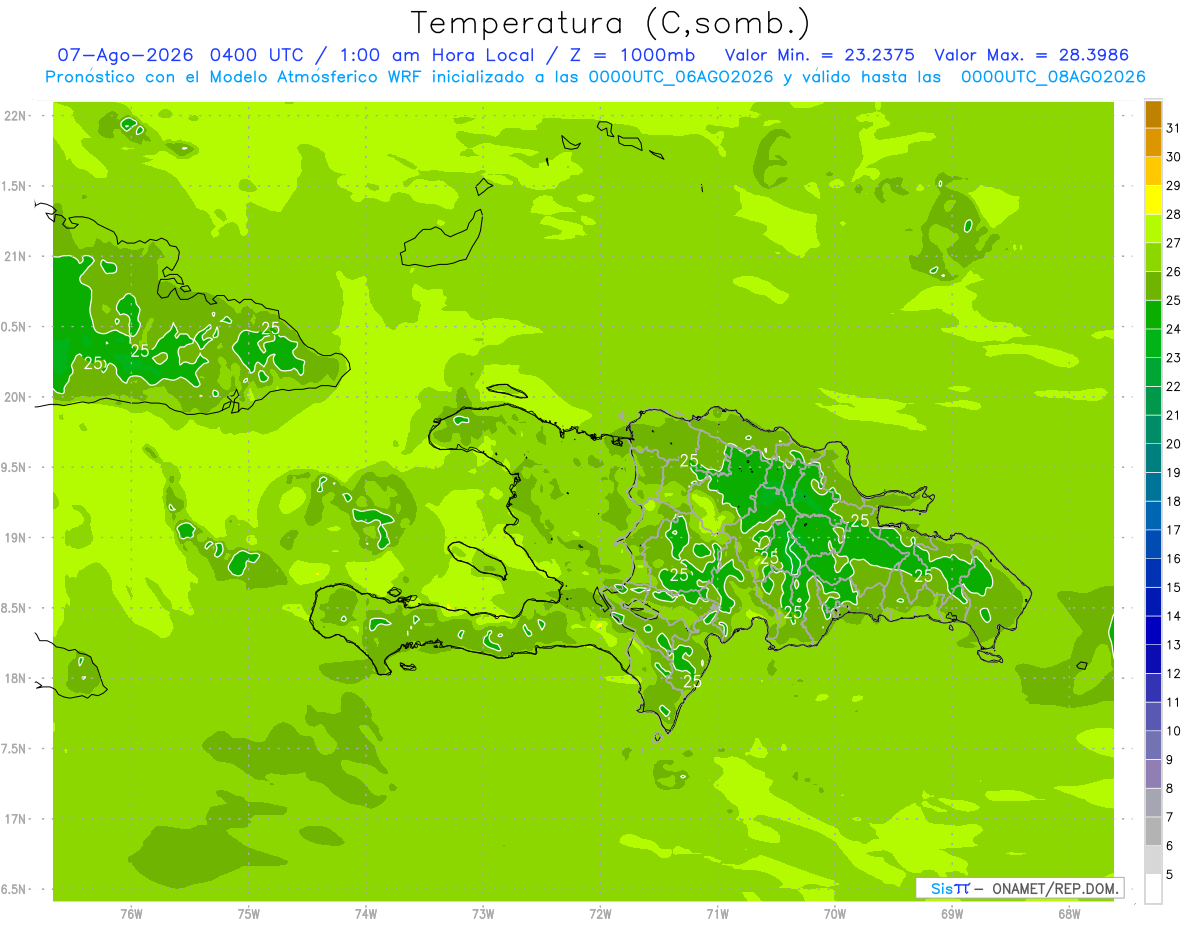The width and height of the screenshot is (1200, 927).
Task: Click the legend value "20"
Action: point(1173,444)
